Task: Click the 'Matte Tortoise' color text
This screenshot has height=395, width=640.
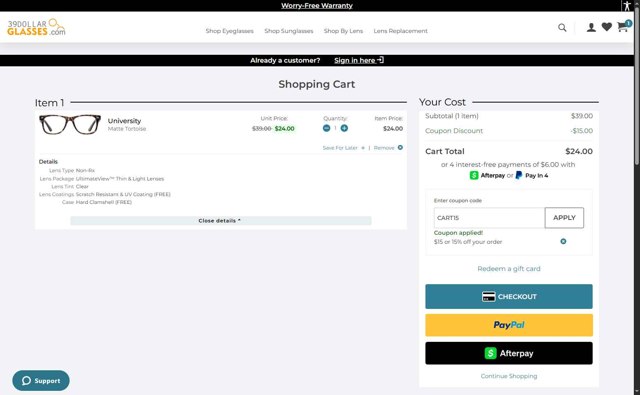Action: (127, 129)
